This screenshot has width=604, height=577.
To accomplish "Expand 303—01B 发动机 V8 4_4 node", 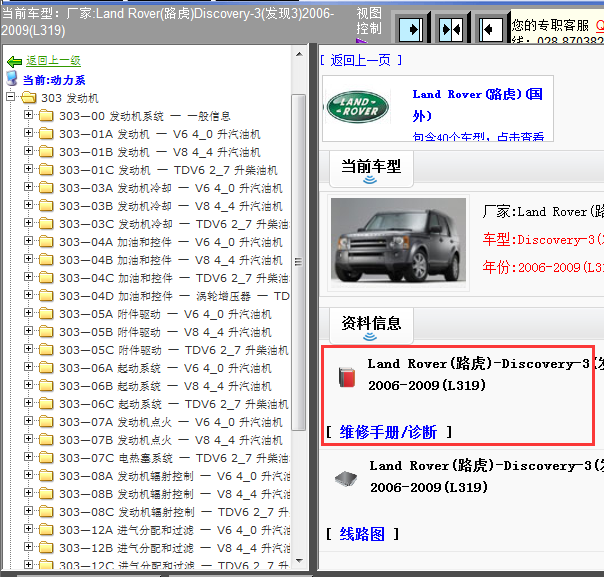I will click(x=28, y=151).
